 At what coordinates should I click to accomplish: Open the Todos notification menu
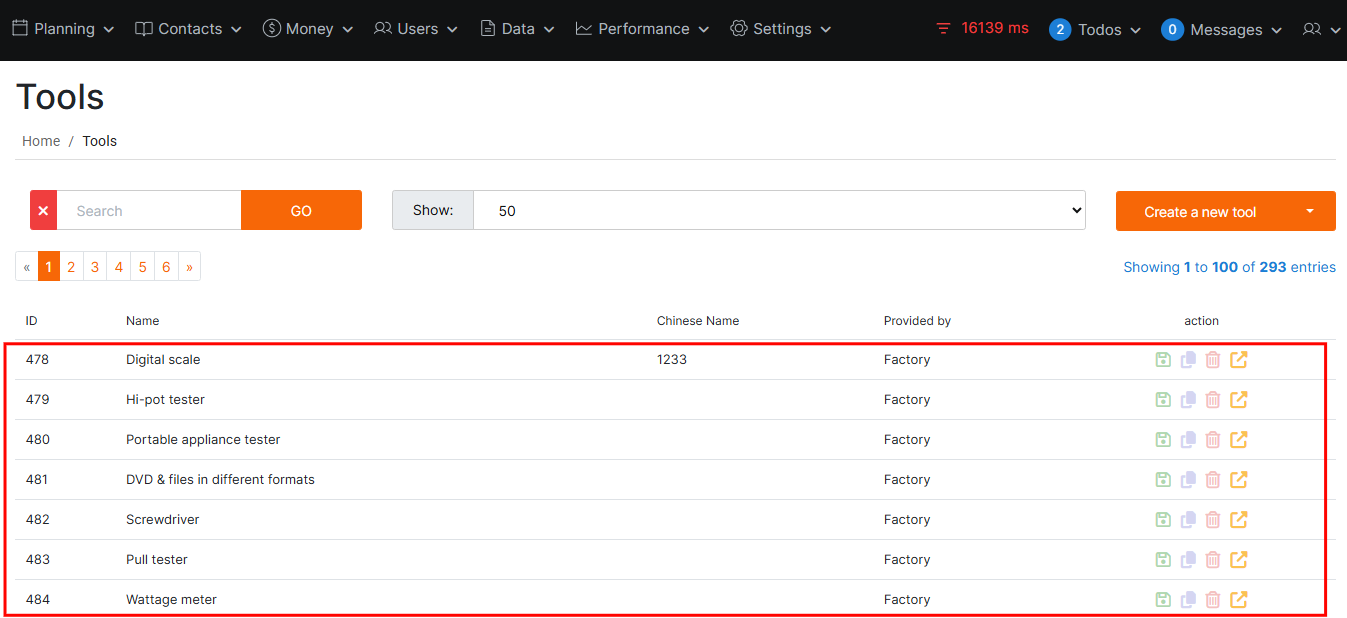pyautogui.click(x=1095, y=30)
